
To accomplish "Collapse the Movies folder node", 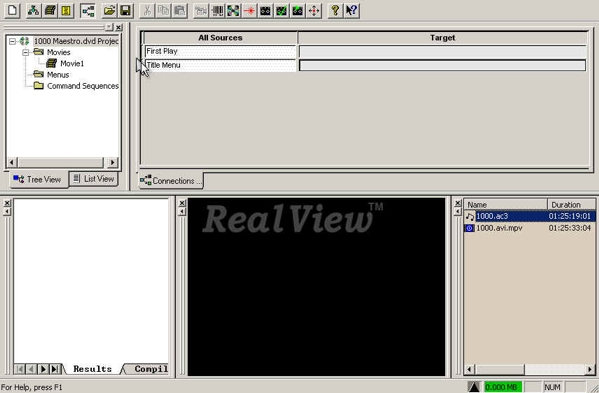I will pos(26,52).
